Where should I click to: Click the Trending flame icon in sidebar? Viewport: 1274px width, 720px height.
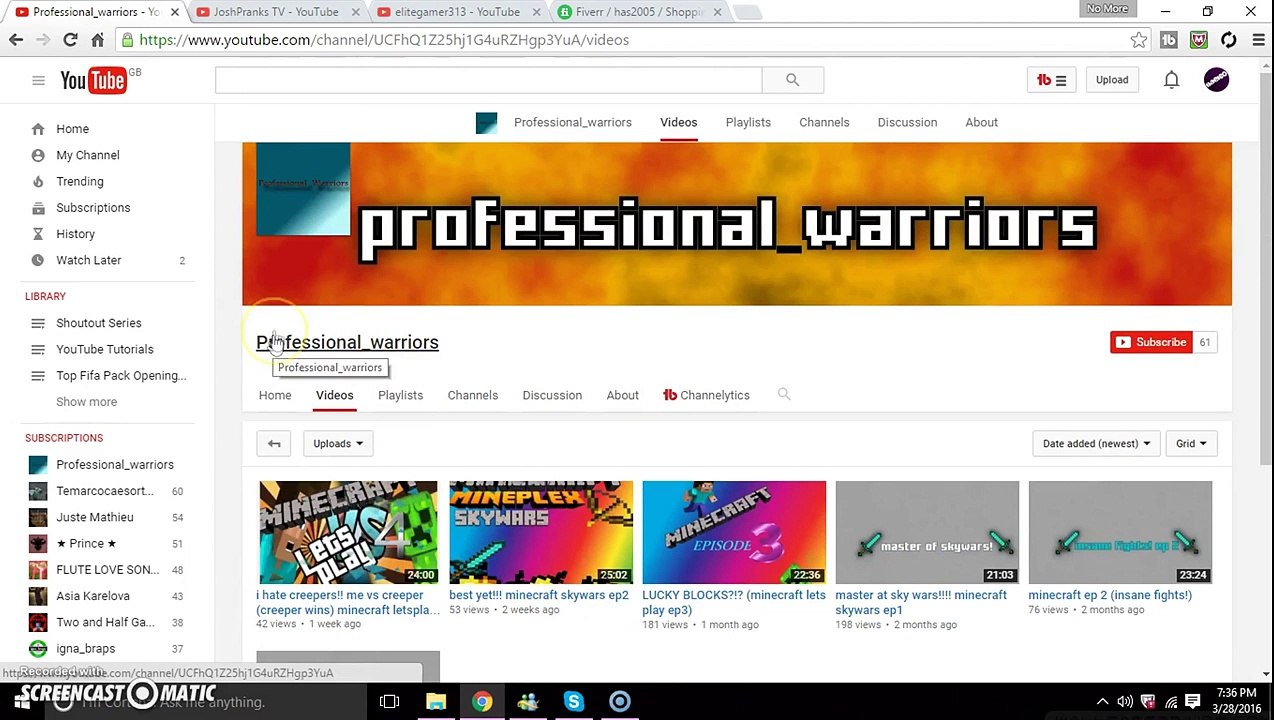tap(38, 181)
